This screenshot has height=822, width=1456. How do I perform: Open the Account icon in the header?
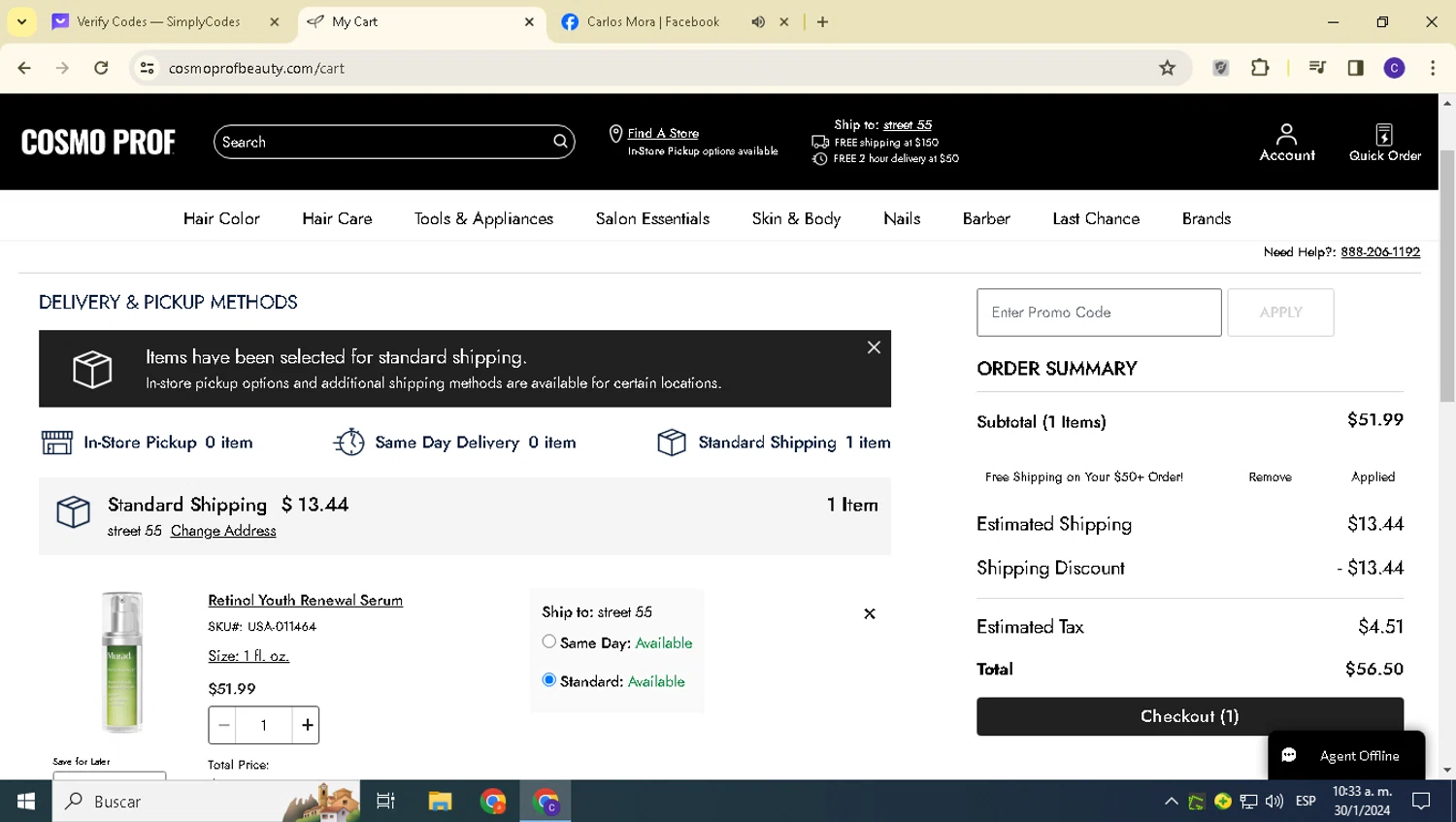tap(1286, 142)
